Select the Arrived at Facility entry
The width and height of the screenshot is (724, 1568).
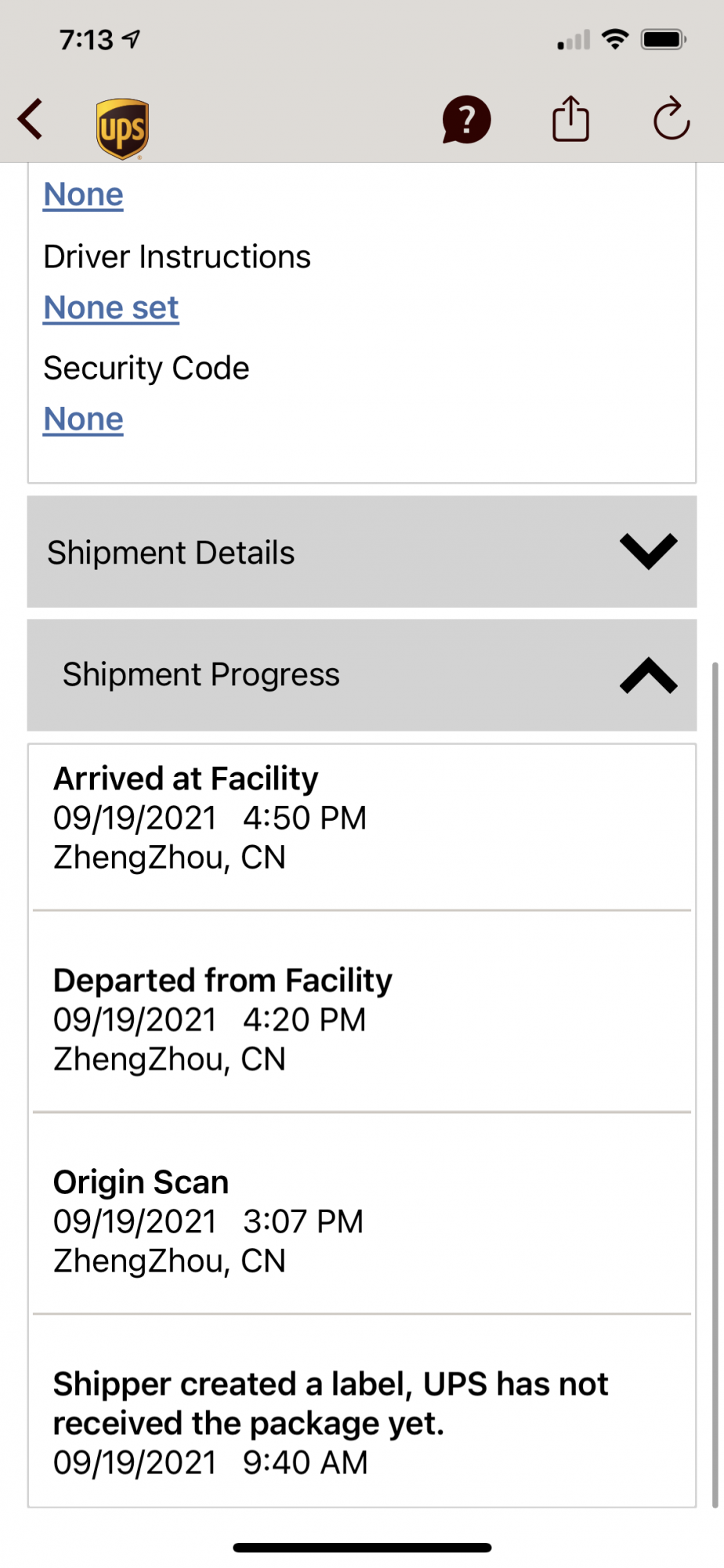pyautogui.click(x=360, y=818)
